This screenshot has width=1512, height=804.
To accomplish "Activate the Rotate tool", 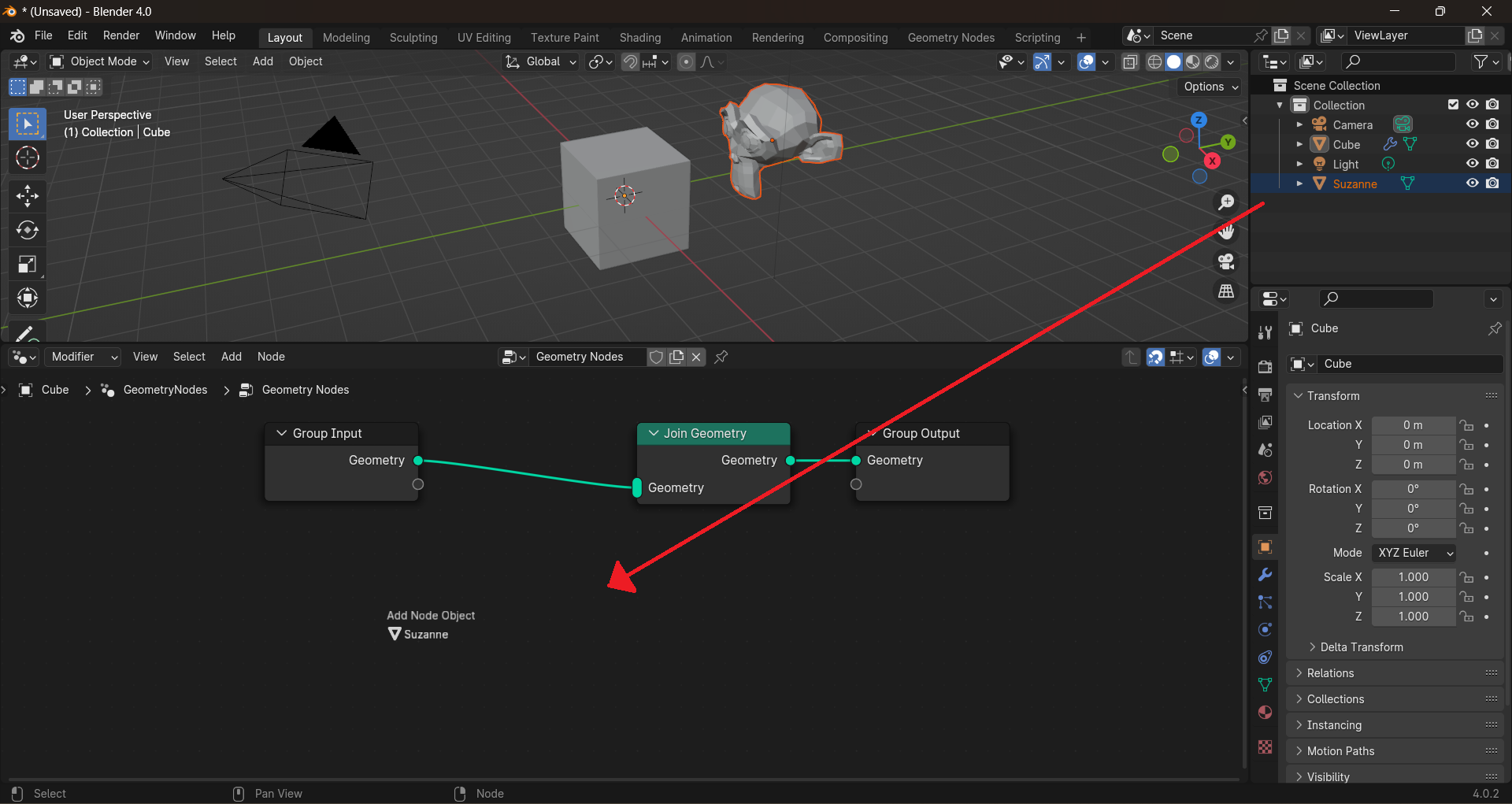I will [28, 230].
